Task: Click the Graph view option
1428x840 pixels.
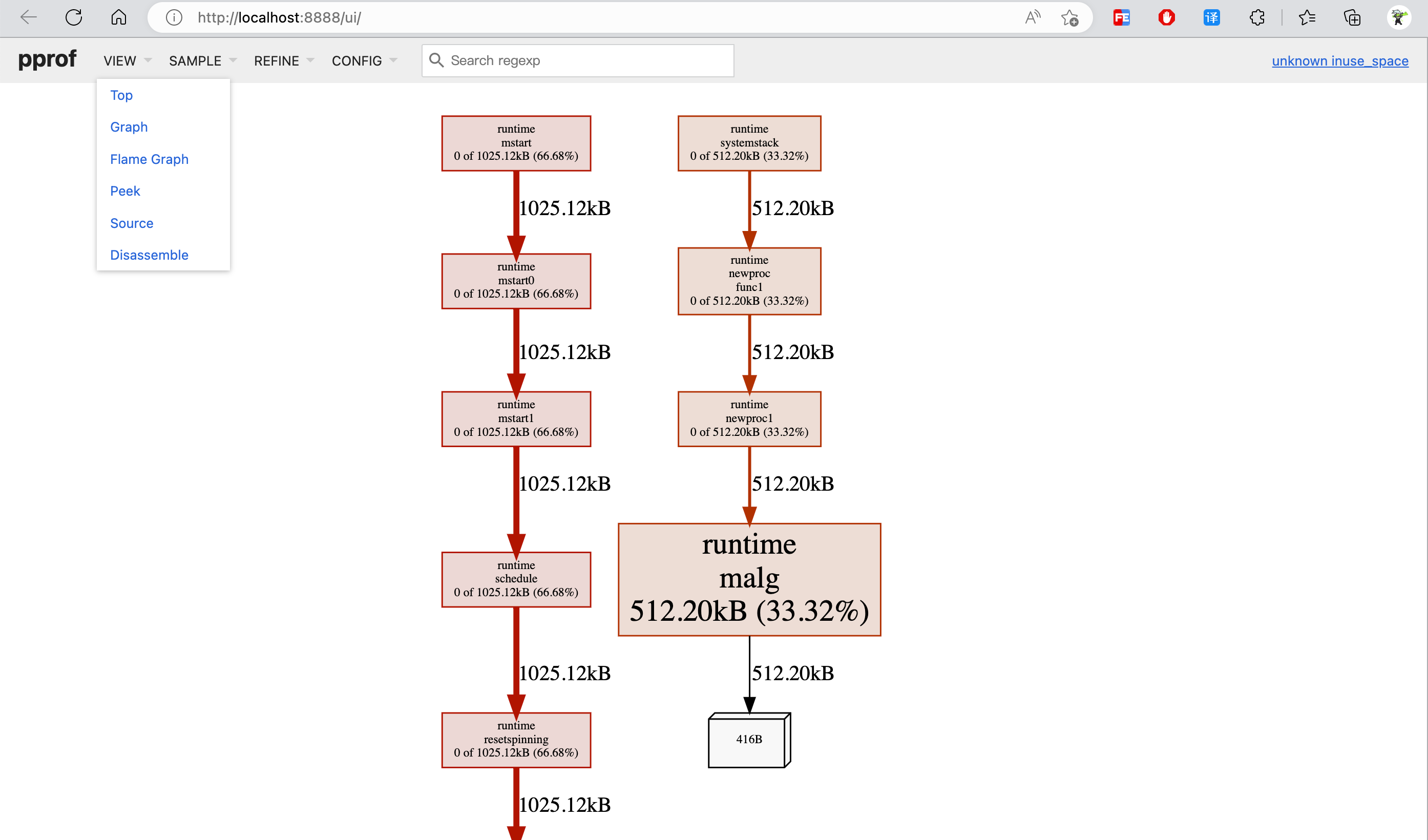Action: click(x=128, y=126)
